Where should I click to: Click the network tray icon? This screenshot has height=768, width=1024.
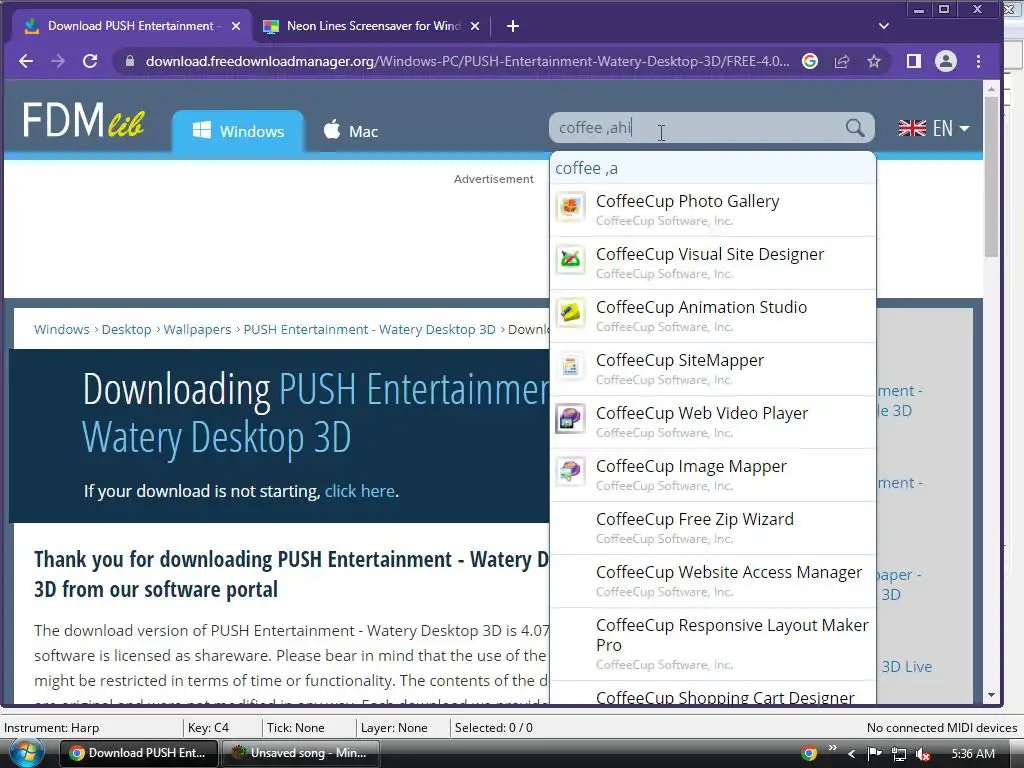coord(899,754)
